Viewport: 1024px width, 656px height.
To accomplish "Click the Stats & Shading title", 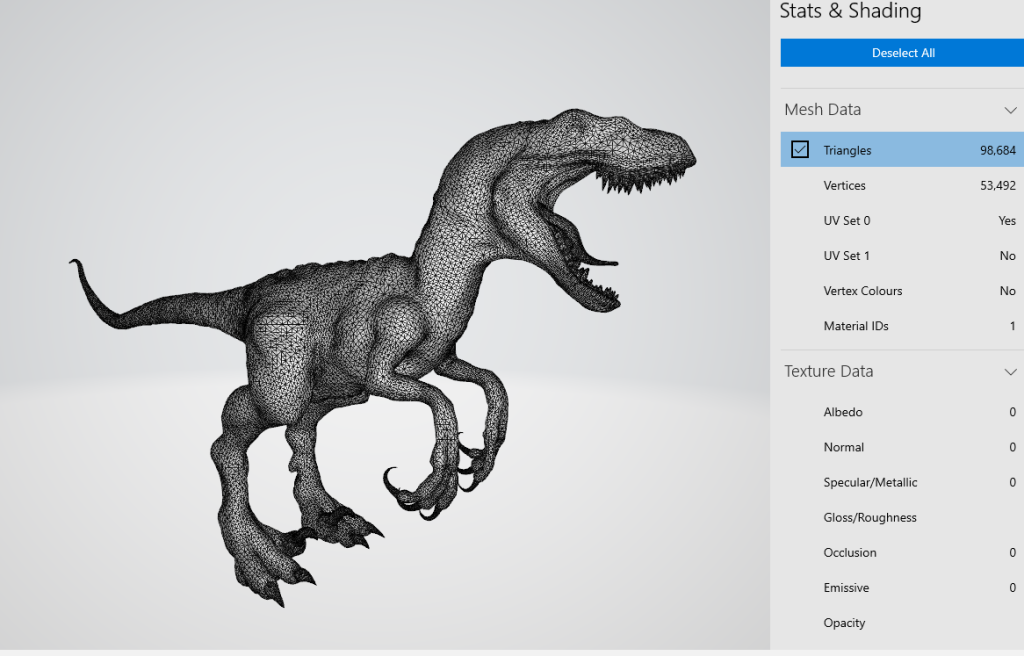I will click(850, 11).
